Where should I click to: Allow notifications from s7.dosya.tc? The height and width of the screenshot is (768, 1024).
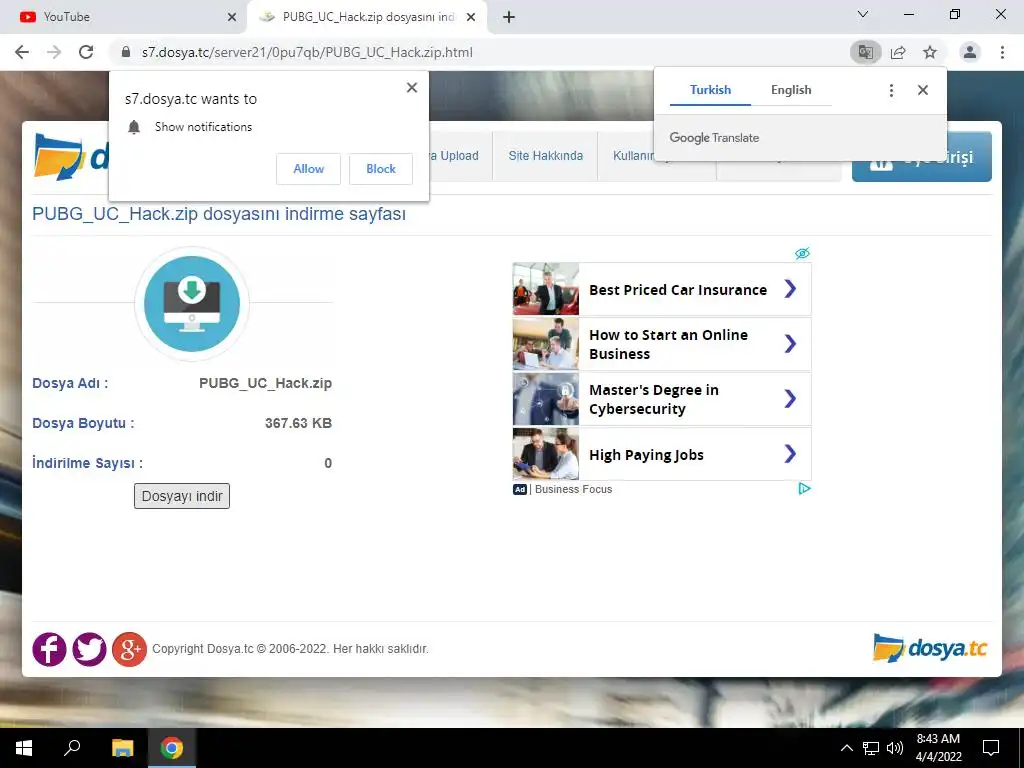[308, 169]
